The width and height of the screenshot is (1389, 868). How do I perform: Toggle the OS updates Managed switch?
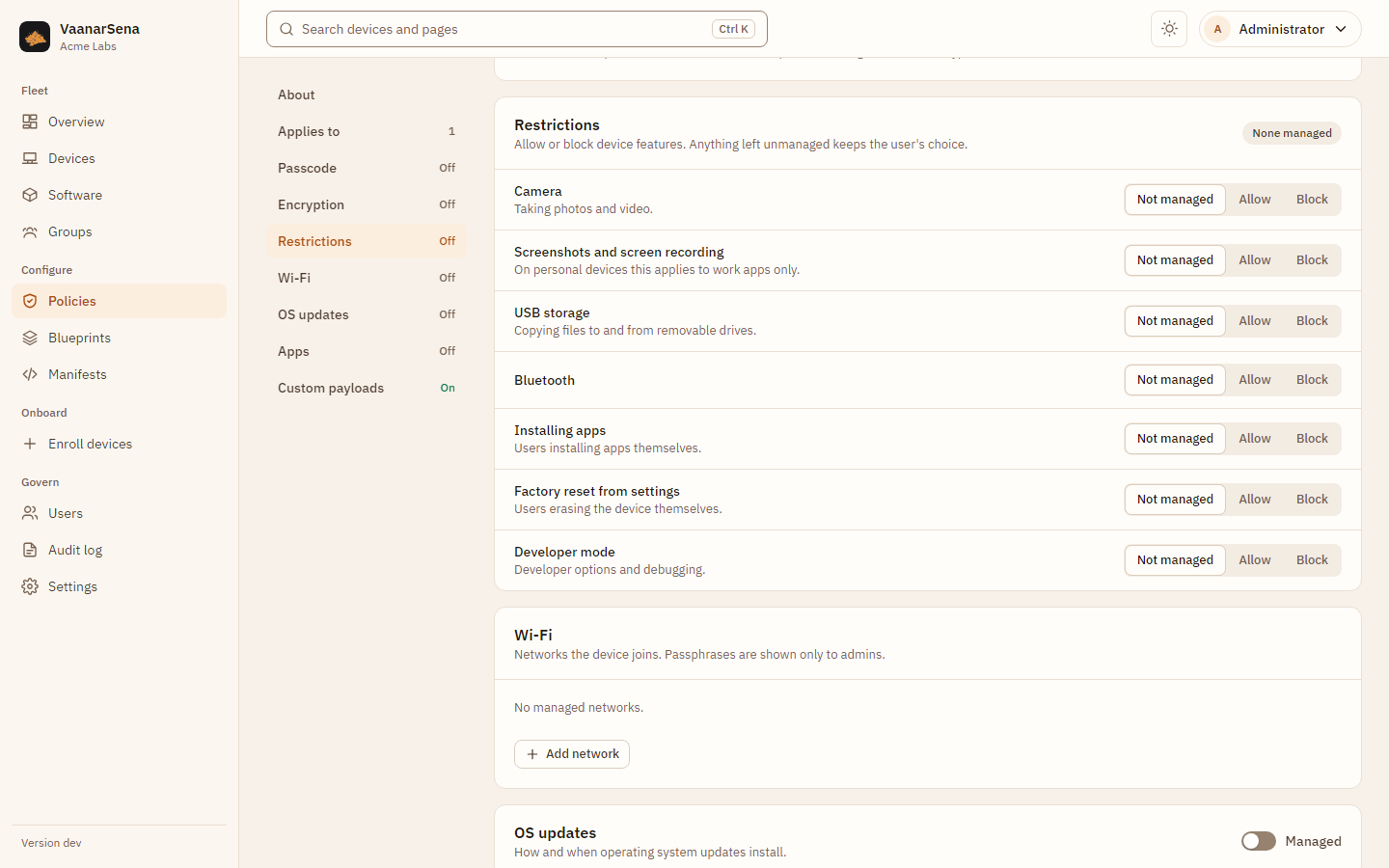[1259, 841]
